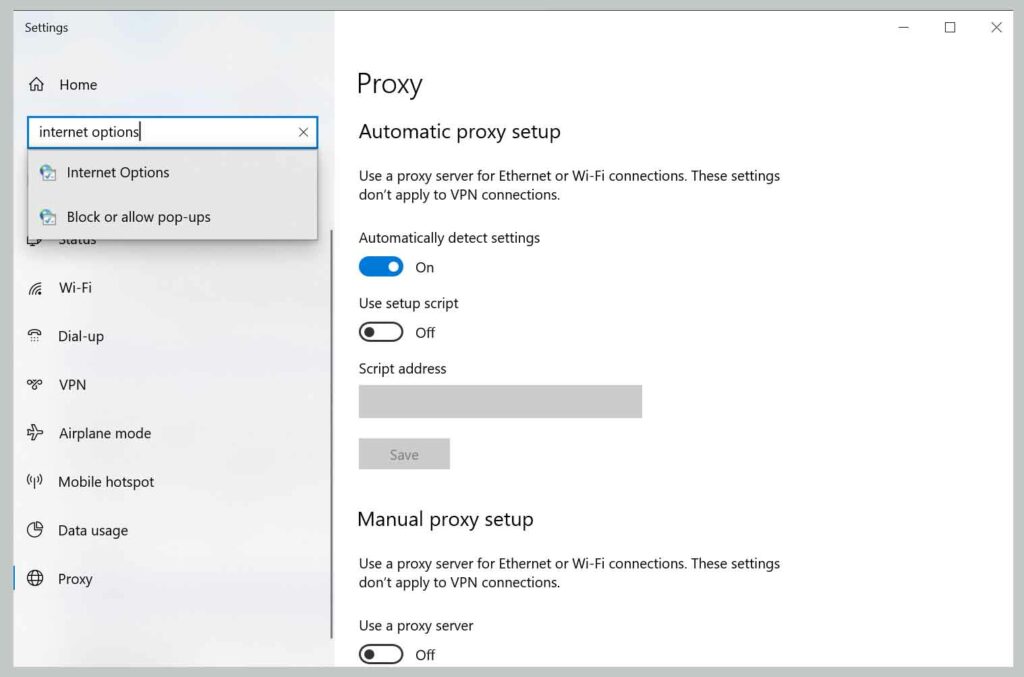Image resolution: width=1024 pixels, height=677 pixels.
Task: Click the Home house icon
Action: (37, 84)
